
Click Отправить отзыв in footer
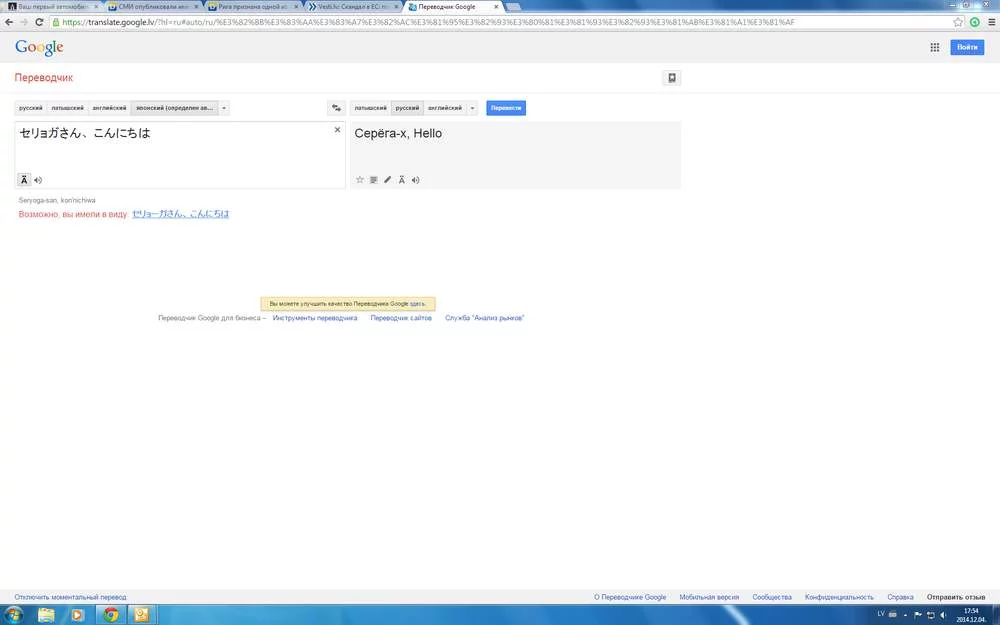pyautogui.click(x=956, y=598)
